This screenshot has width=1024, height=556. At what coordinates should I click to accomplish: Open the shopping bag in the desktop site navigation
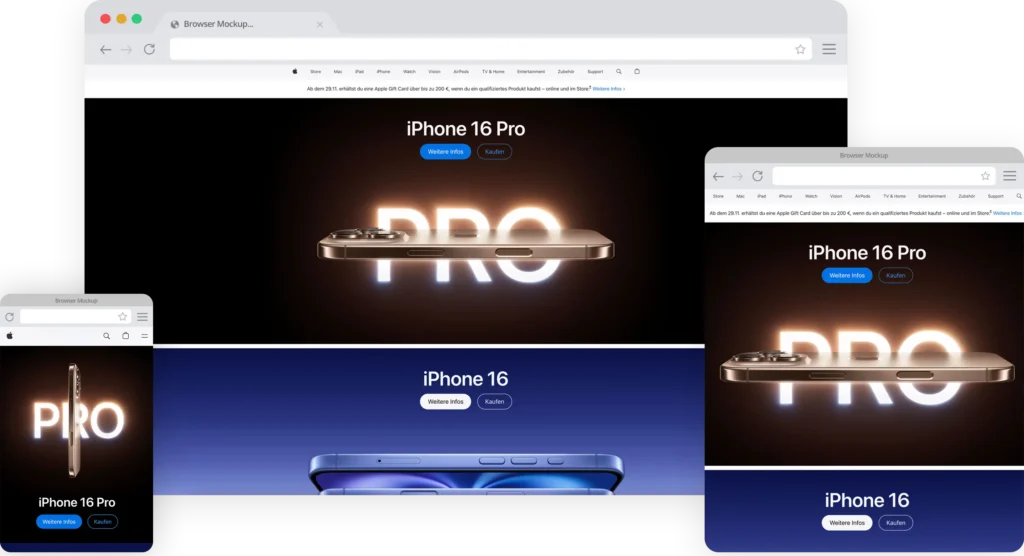click(x=637, y=72)
